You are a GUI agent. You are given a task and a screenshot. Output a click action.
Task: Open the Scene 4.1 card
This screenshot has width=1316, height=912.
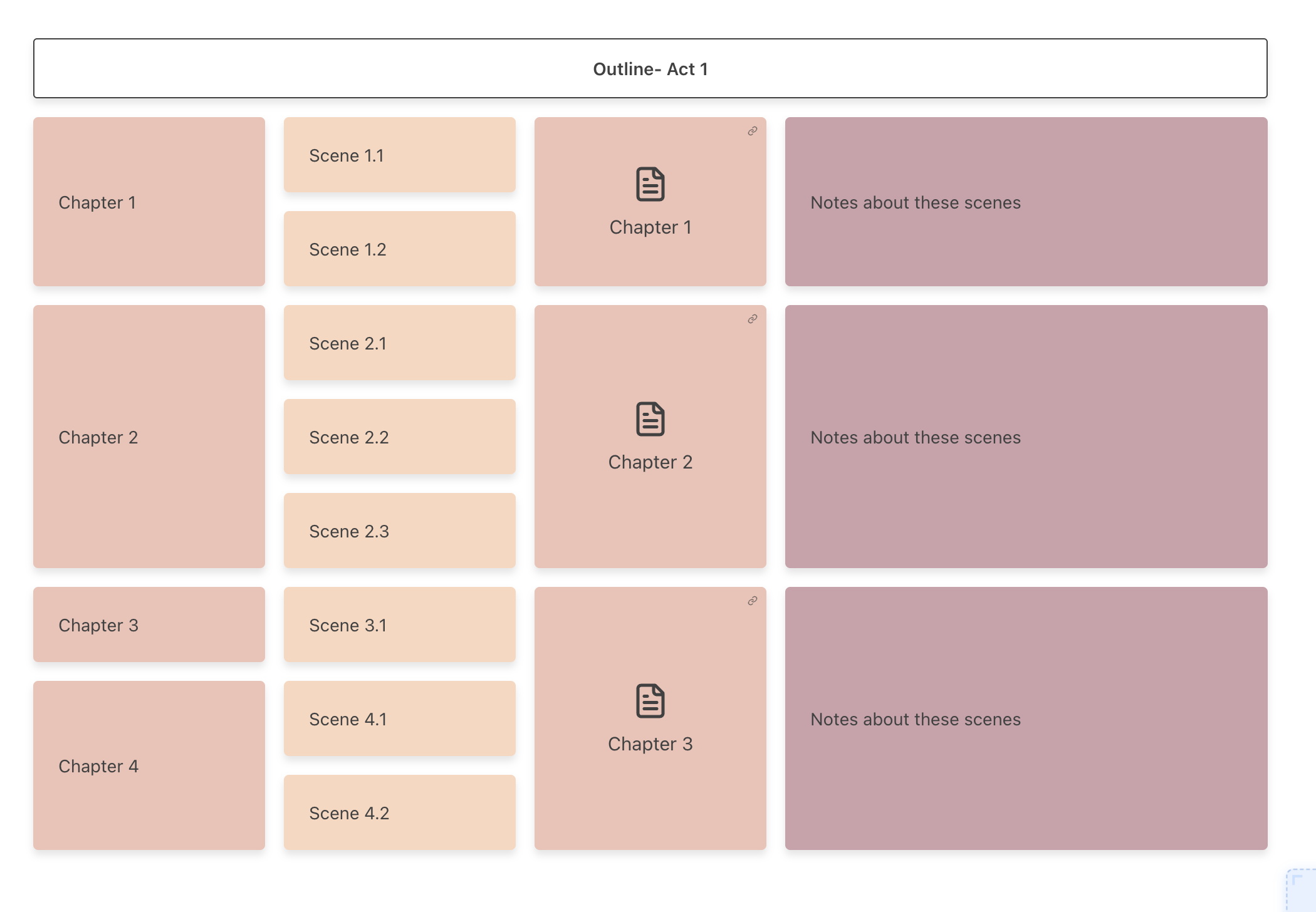[x=399, y=719]
